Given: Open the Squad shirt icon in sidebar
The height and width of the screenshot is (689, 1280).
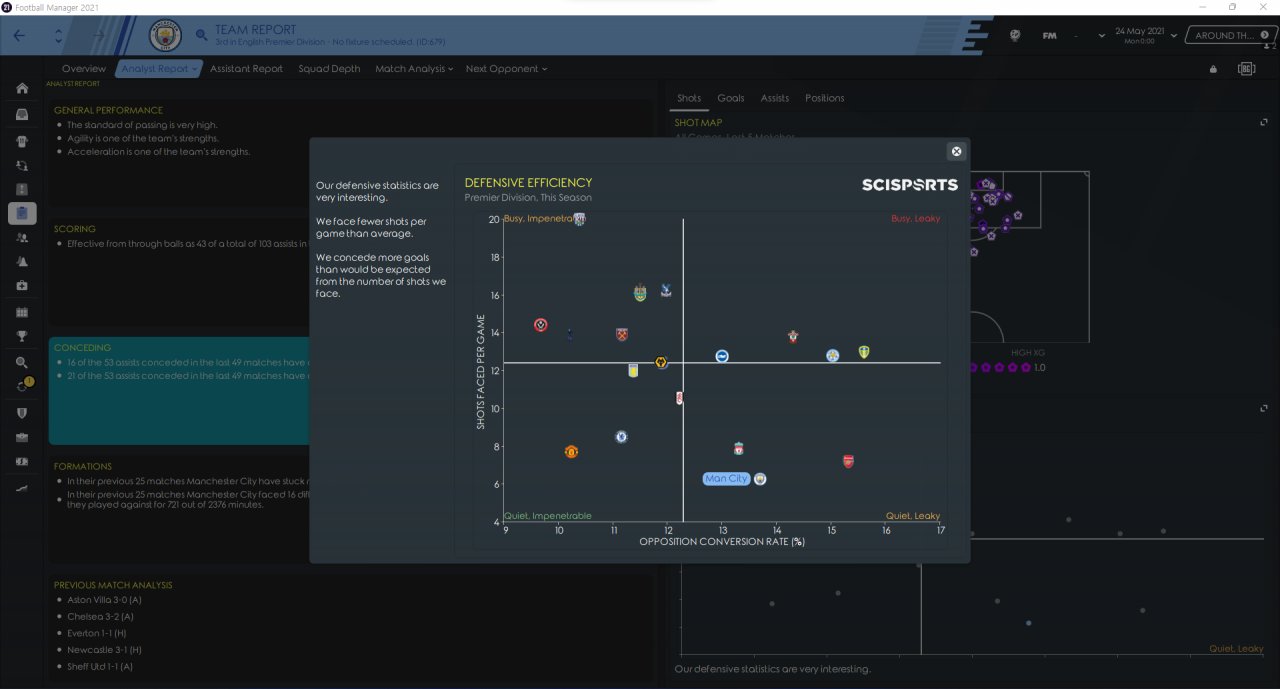Looking at the screenshot, I should tap(22, 139).
